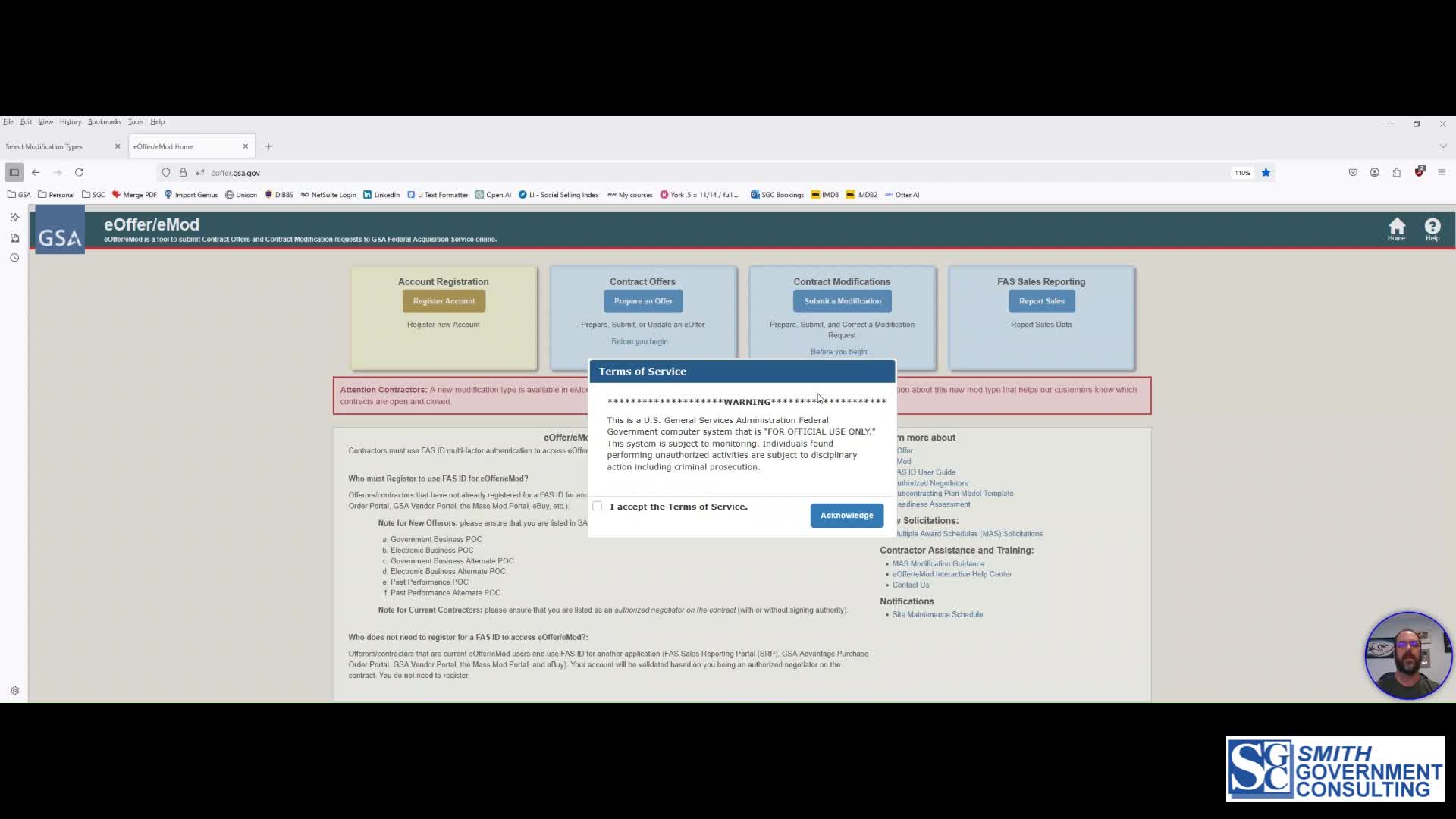This screenshot has height=819, width=1456.
Task: Open the Unison bookmark
Action: click(241, 195)
